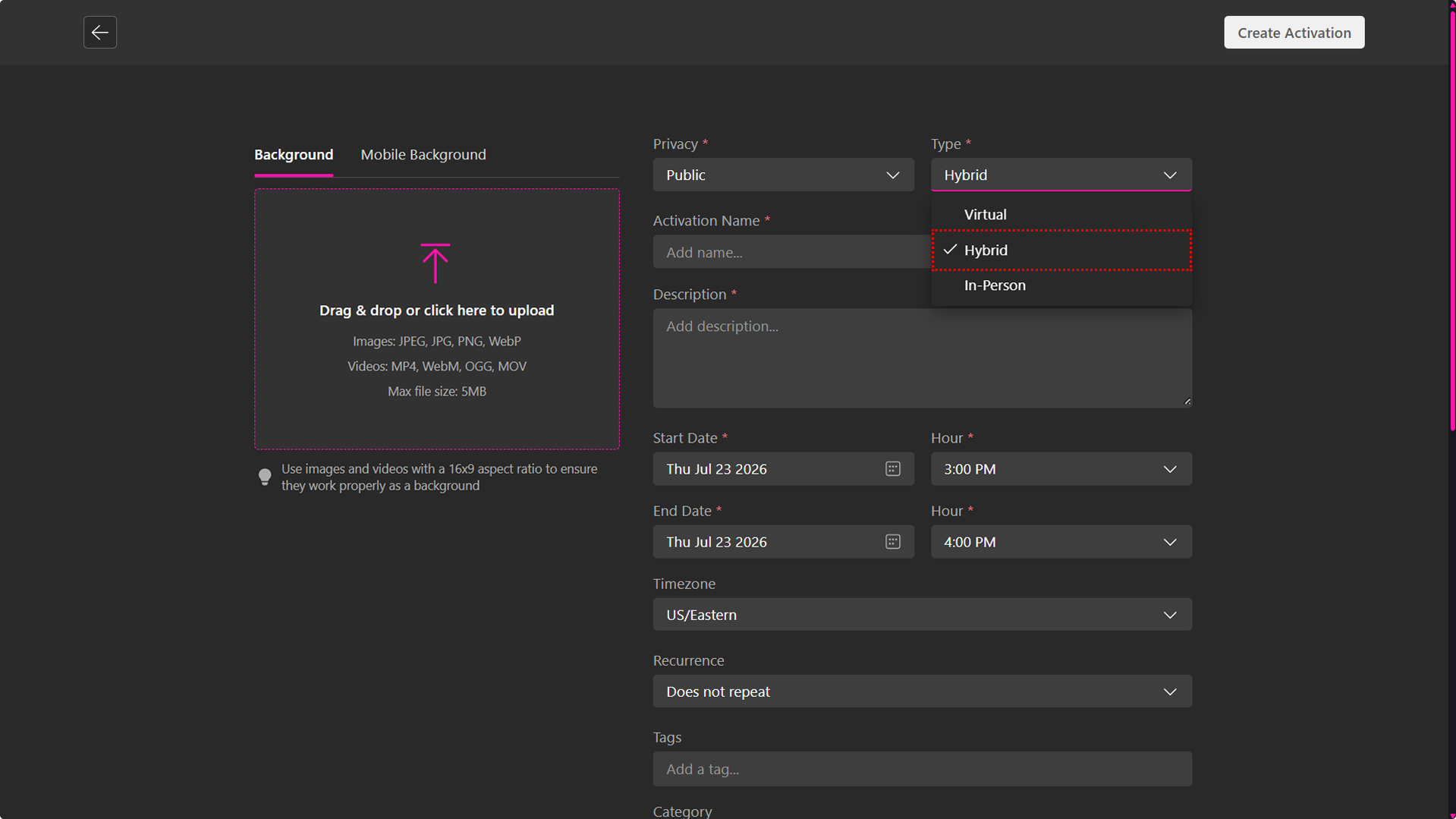Image resolution: width=1456 pixels, height=819 pixels.
Task: Open the start Hour dropdown 3:00 PM
Action: (1061, 469)
